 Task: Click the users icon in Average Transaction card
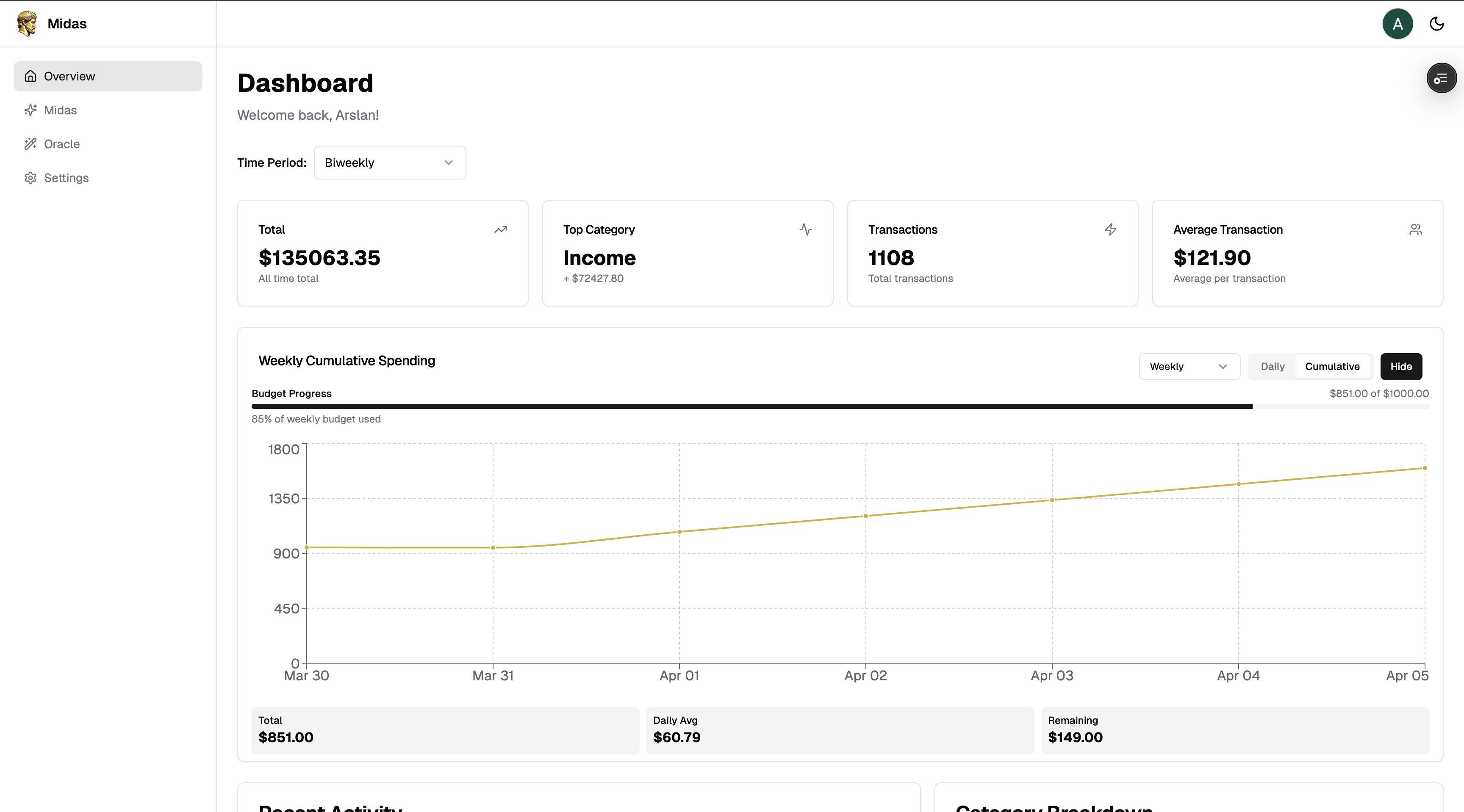click(x=1415, y=229)
